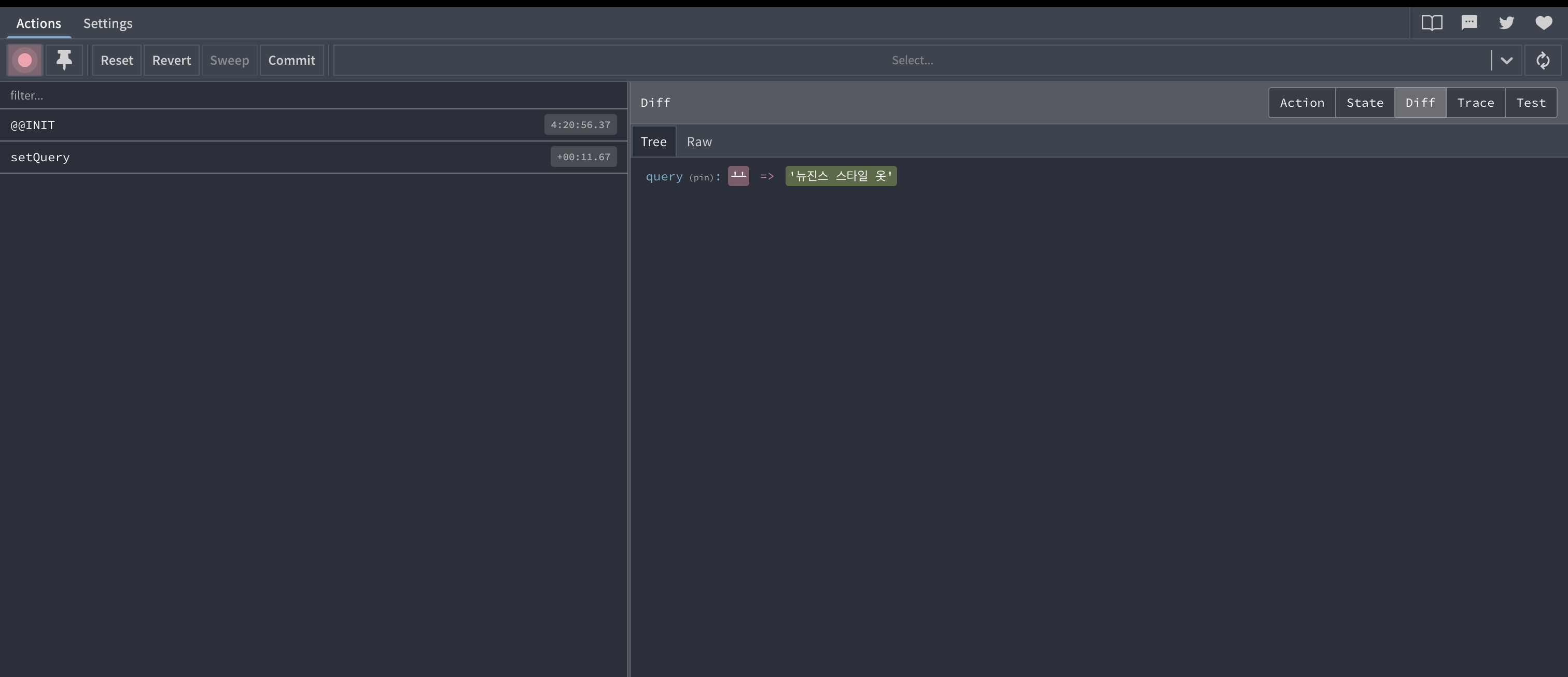
Task: Click the 4:20:56.37 timestamp
Action: pyautogui.click(x=580, y=125)
